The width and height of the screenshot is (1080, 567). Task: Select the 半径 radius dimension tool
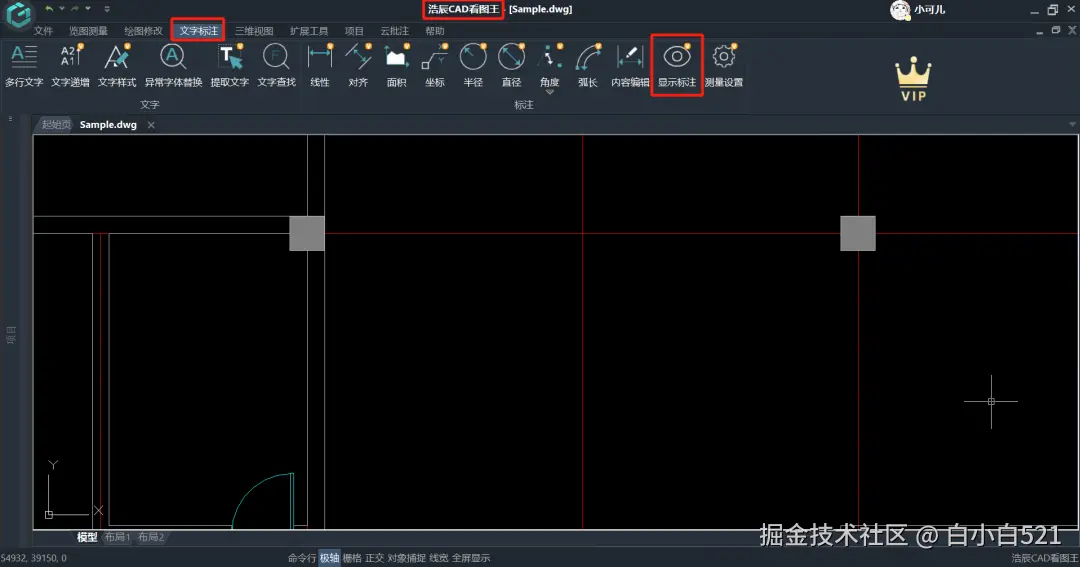pyautogui.click(x=473, y=65)
